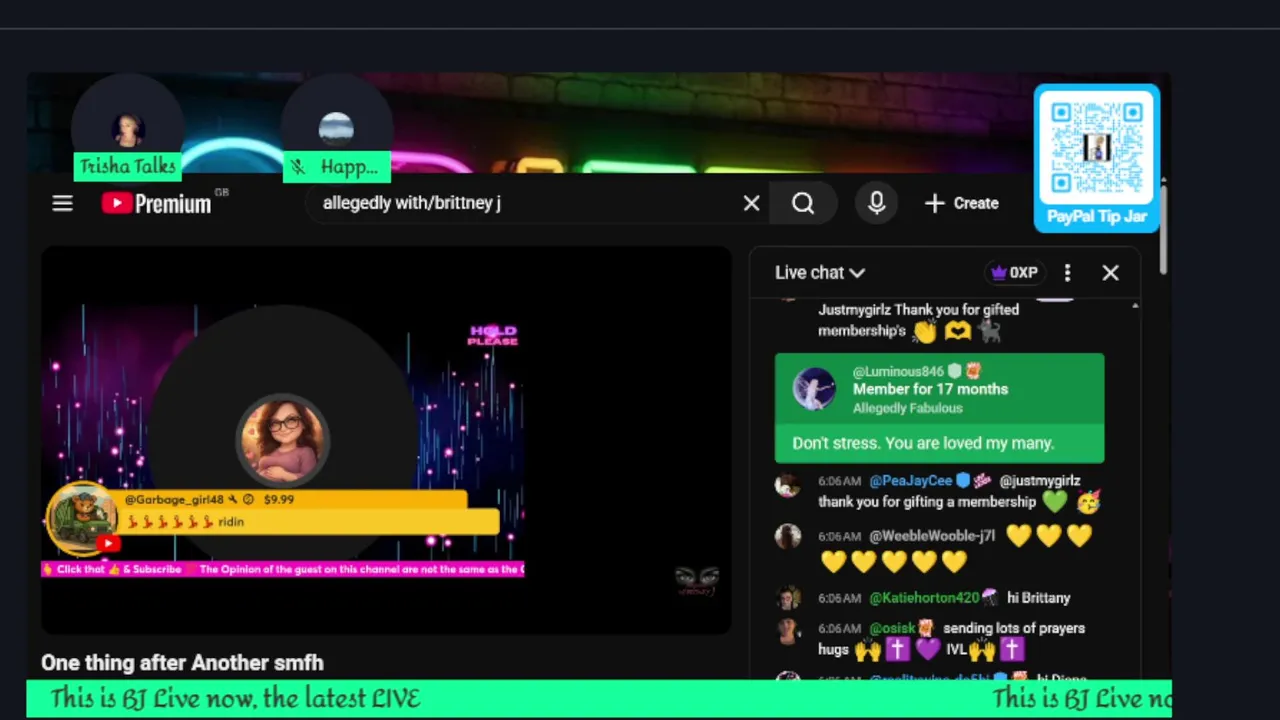The height and width of the screenshot is (720, 1280).
Task: Click the center avatar in the video player
Action: (283, 440)
